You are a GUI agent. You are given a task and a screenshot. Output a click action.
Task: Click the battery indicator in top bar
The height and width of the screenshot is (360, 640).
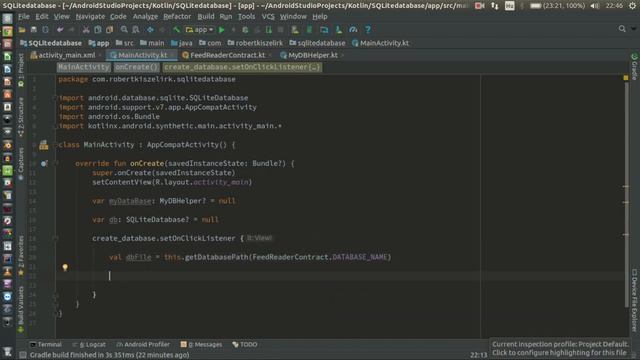tap(557, 6)
